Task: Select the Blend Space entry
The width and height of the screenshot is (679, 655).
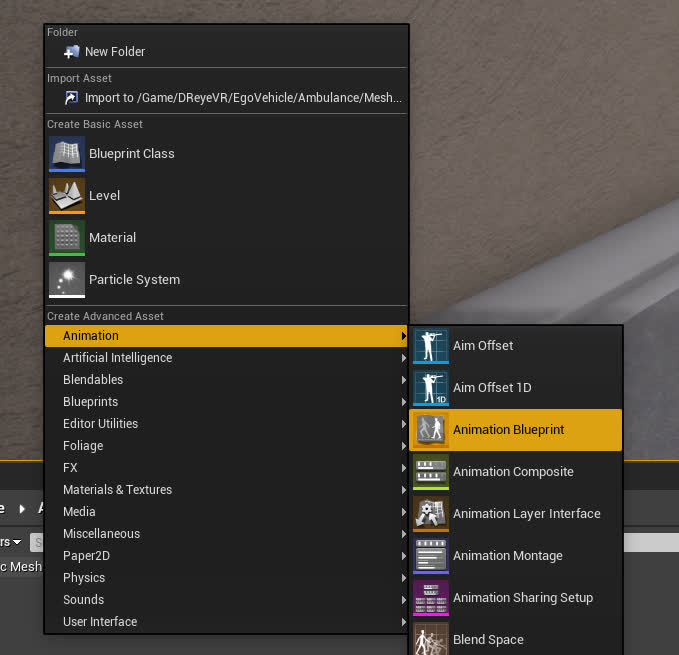Action: click(x=488, y=640)
